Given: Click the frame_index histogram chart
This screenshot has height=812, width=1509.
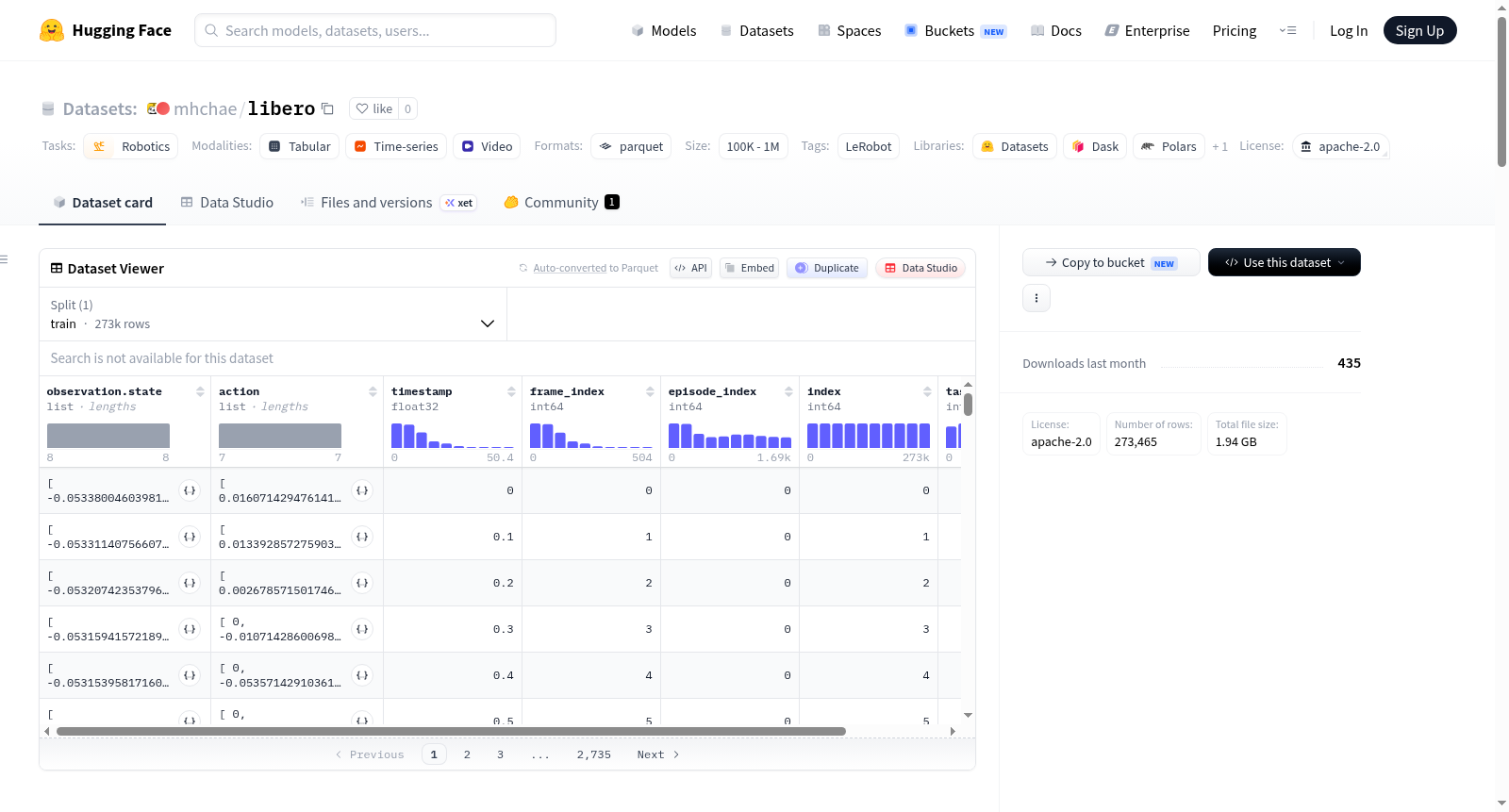Looking at the screenshot, I should click(x=591, y=435).
